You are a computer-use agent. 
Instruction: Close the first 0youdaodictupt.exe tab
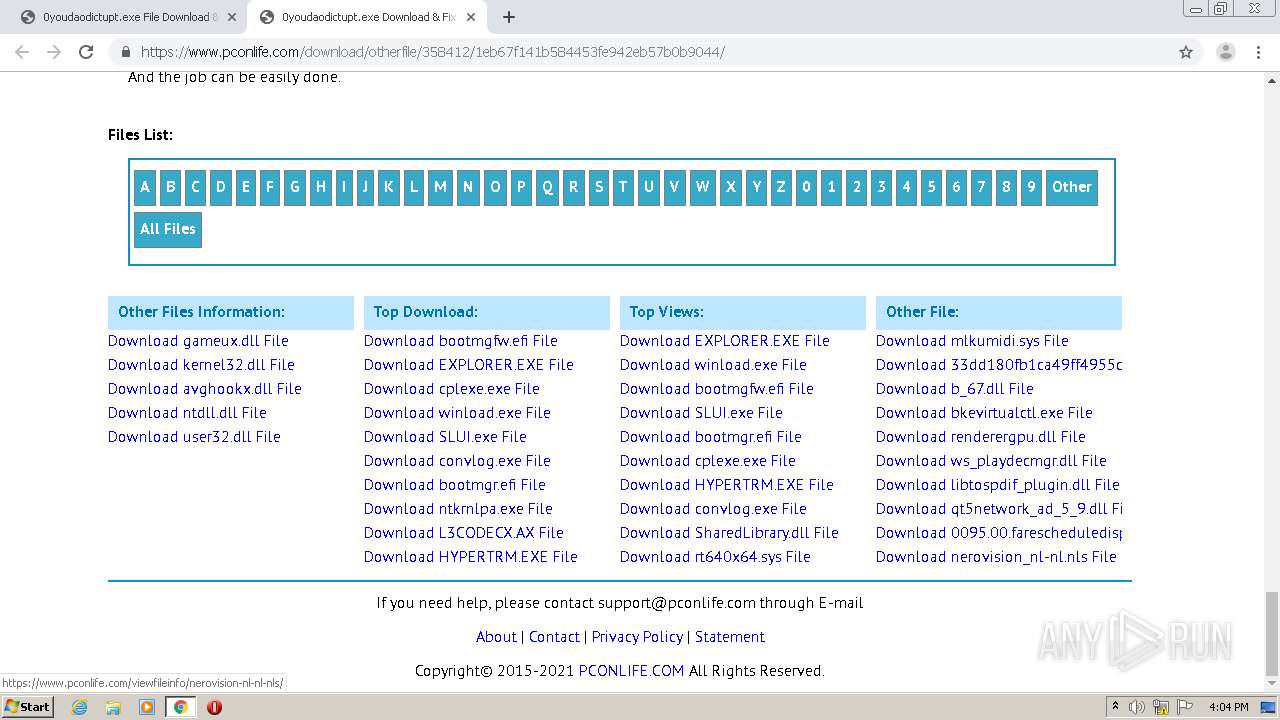232,17
